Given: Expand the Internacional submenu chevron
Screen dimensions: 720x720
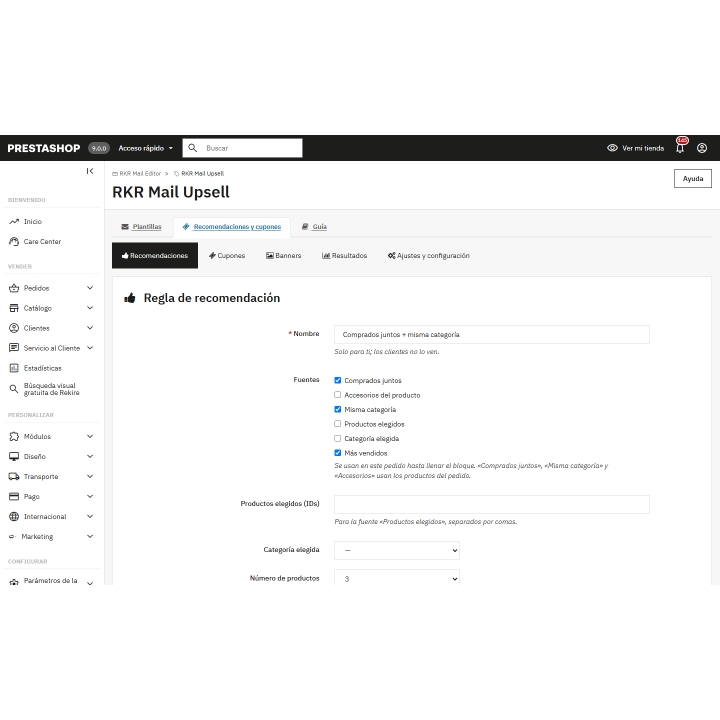Looking at the screenshot, I should [x=90, y=516].
